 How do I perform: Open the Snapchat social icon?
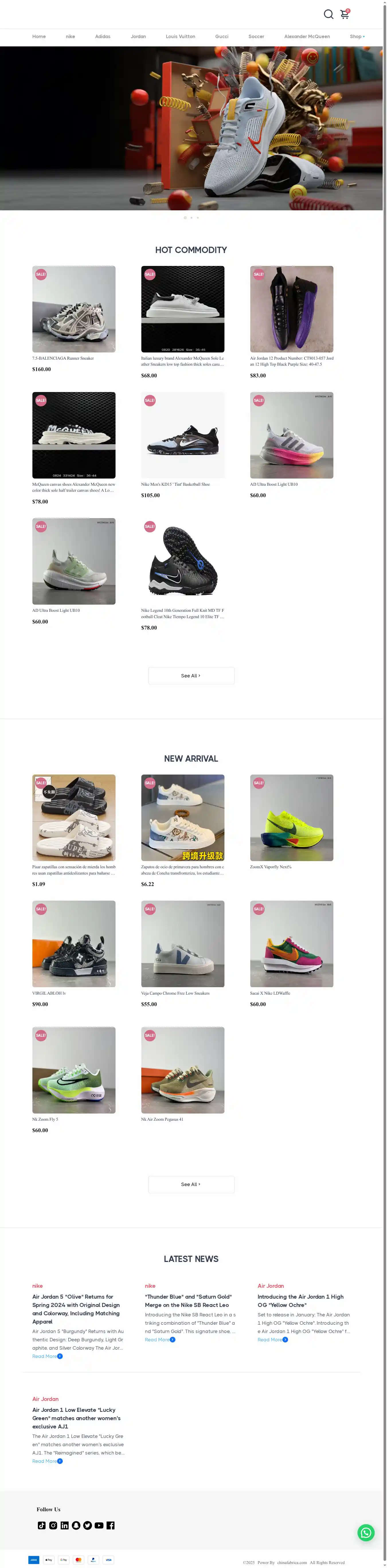(76, 1525)
